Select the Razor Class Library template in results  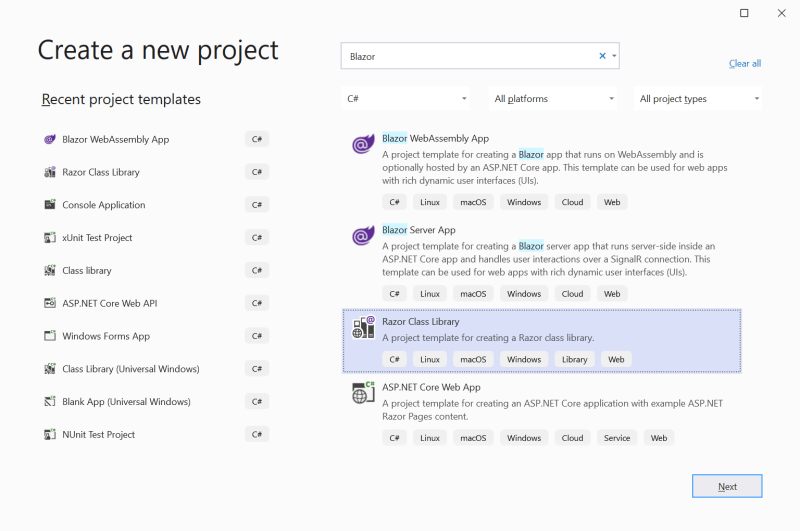(x=542, y=341)
